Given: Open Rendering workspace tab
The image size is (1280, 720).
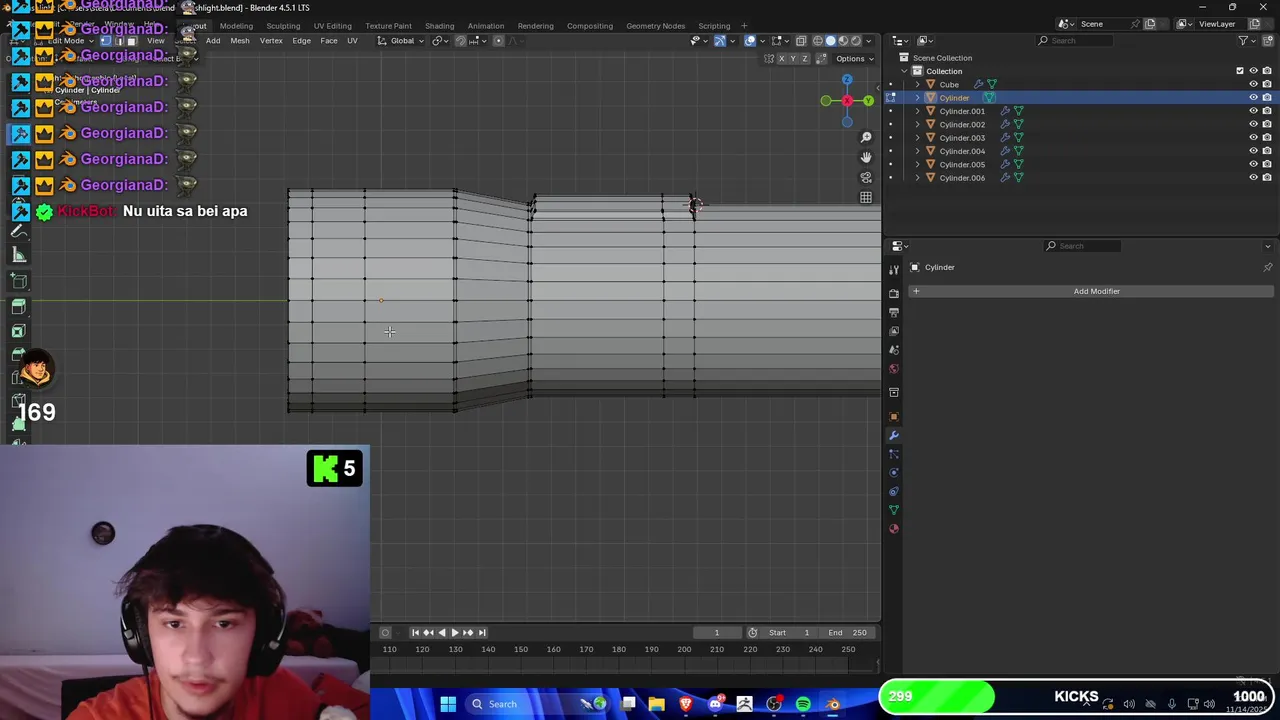Looking at the screenshot, I should [535, 25].
